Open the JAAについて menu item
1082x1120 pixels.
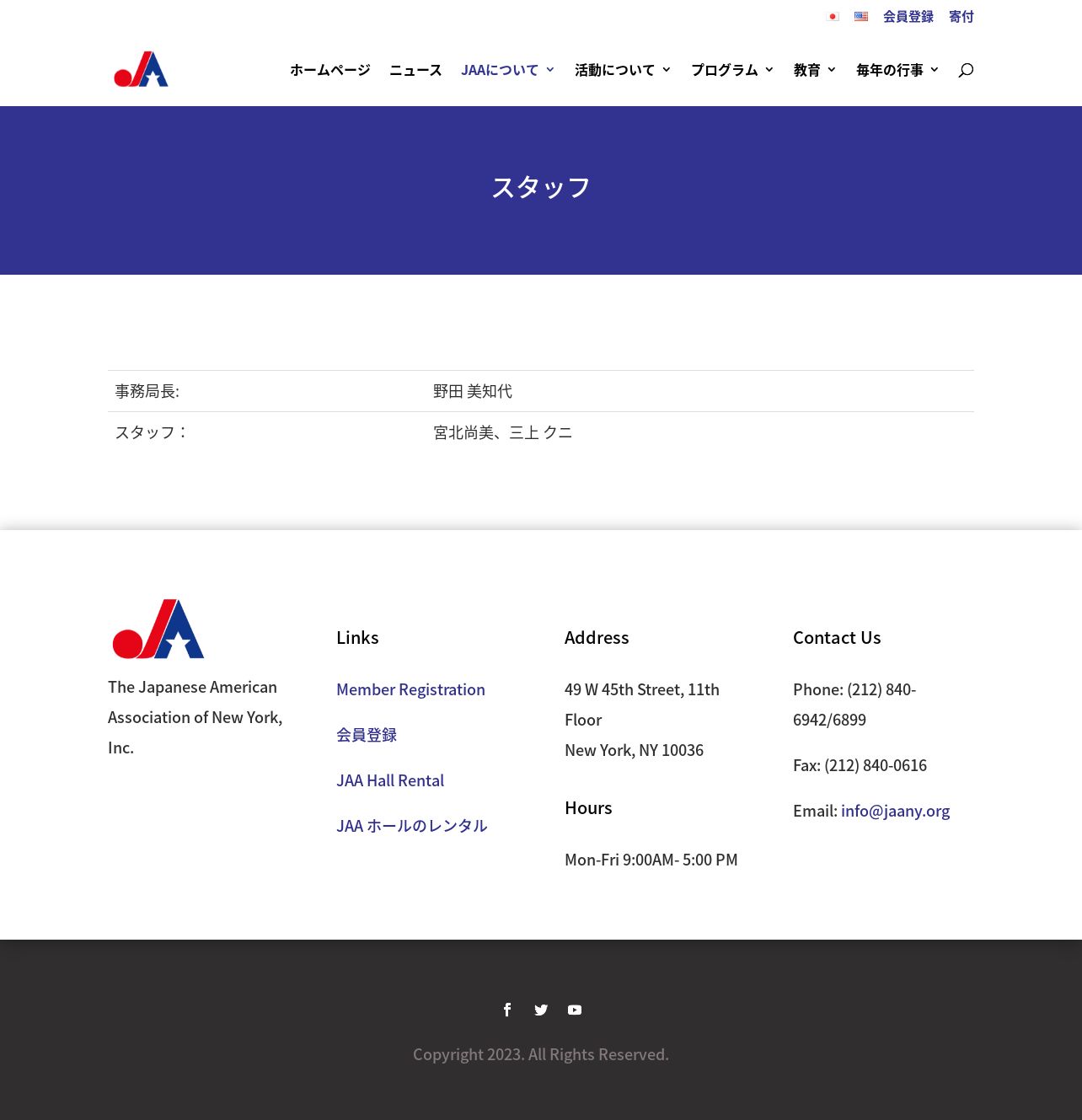(500, 70)
